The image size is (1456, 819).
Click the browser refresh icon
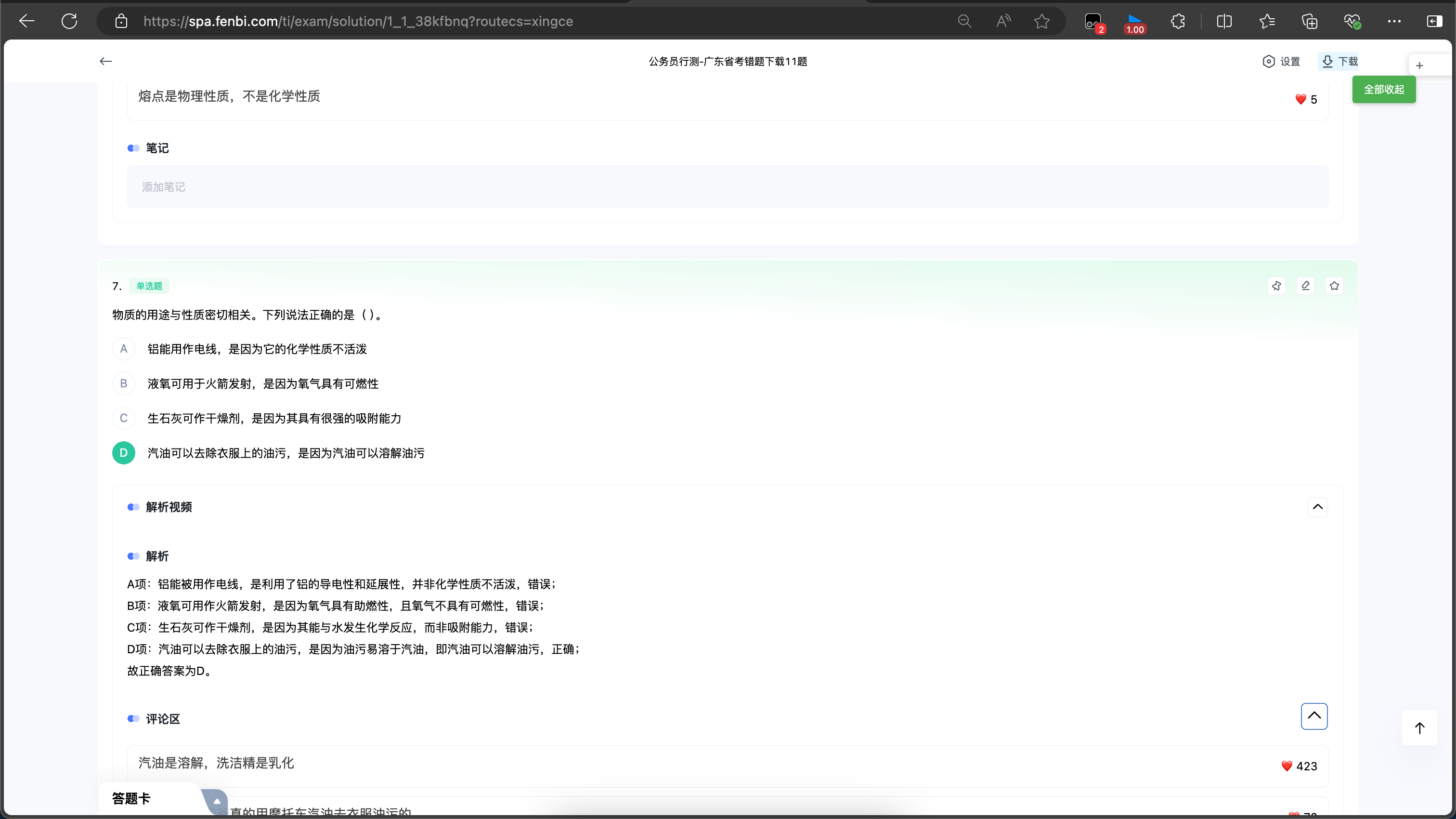pos(69,22)
